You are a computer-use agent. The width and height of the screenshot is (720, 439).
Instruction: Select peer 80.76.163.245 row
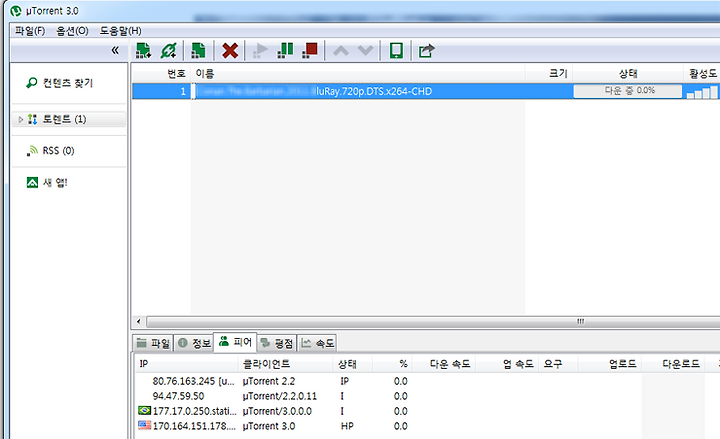click(x=427, y=381)
